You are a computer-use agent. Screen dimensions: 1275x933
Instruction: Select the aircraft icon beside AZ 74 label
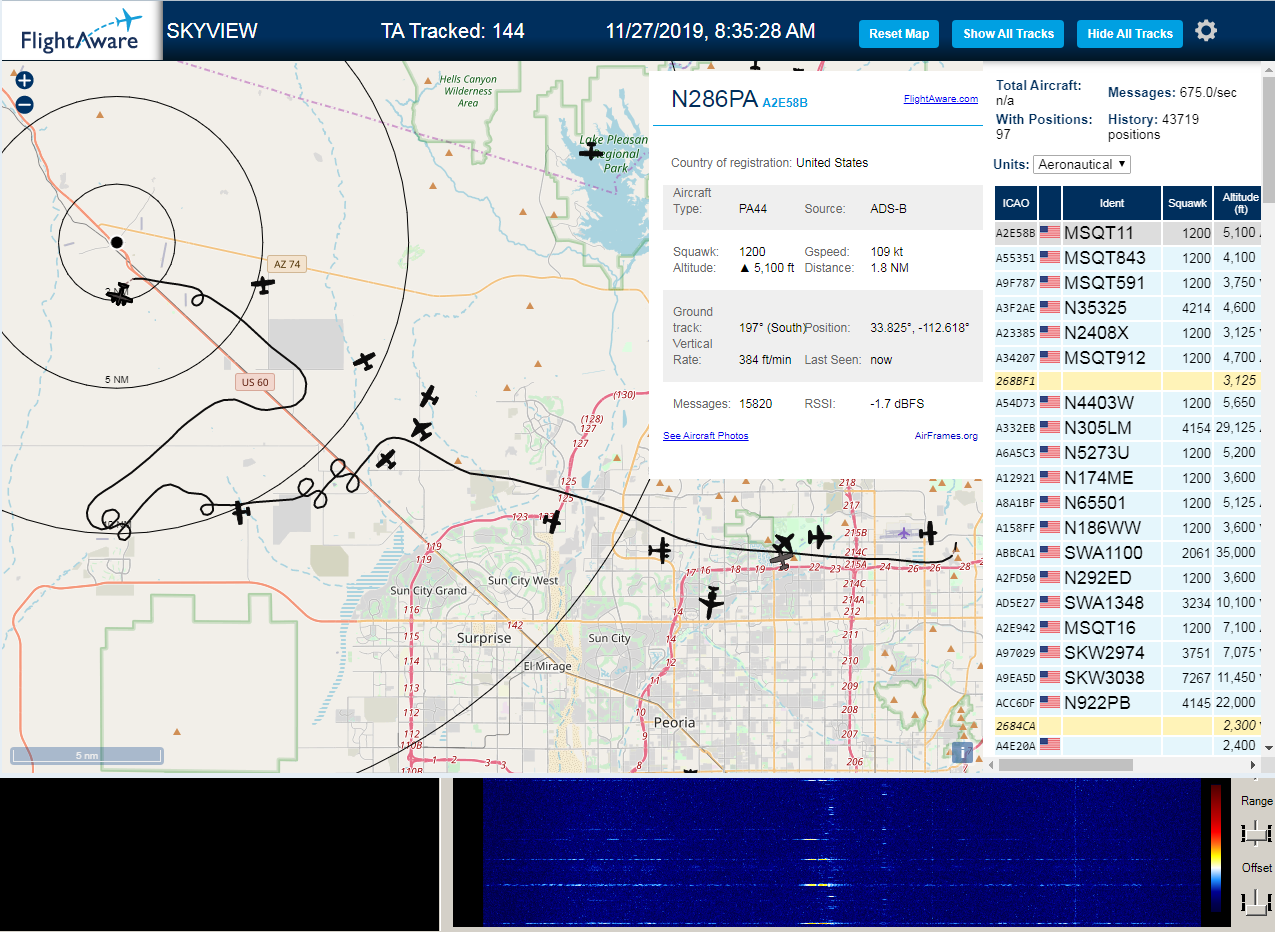click(x=263, y=285)
